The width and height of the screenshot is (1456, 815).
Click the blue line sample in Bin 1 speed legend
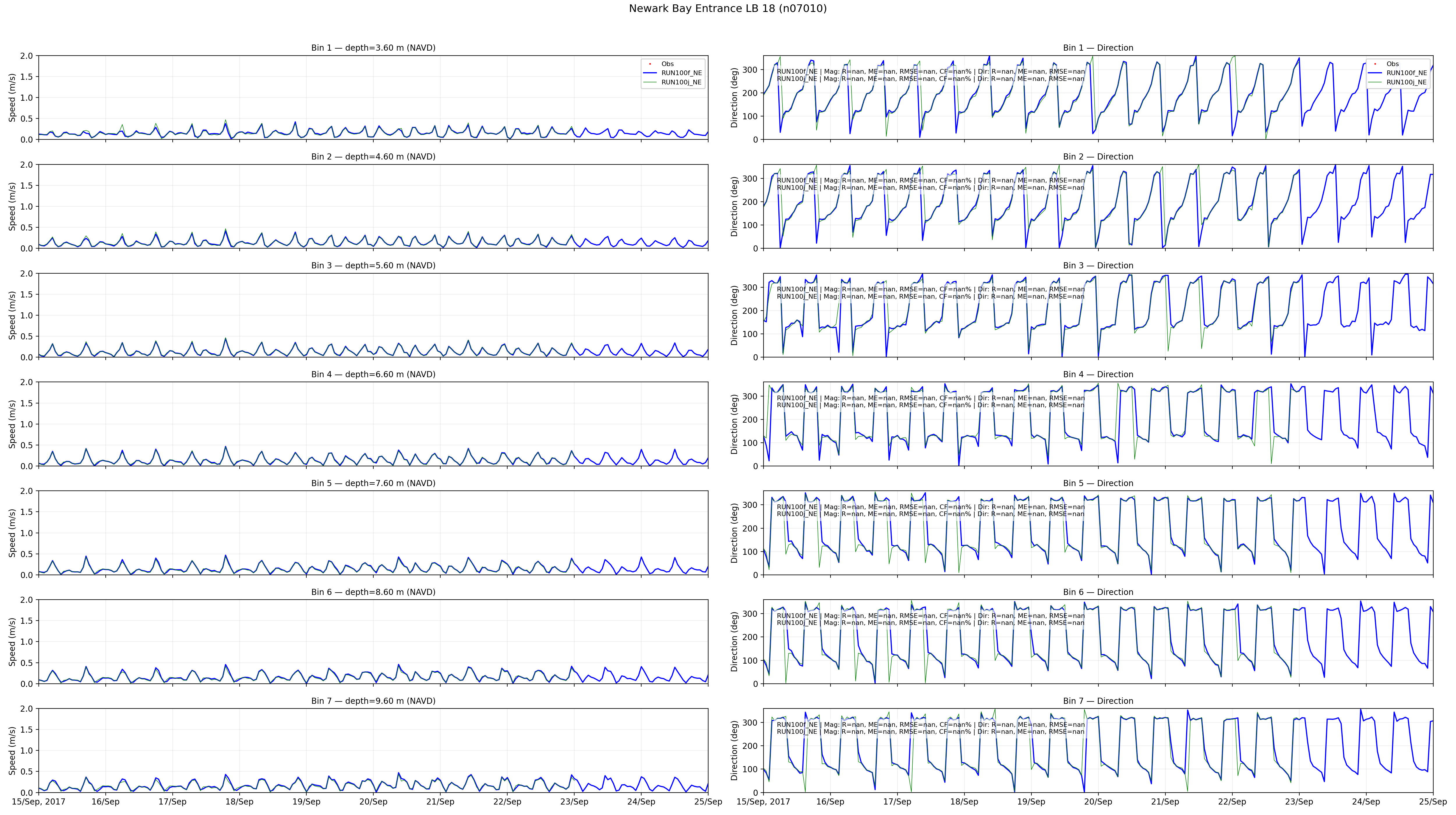tap(650, 73)
